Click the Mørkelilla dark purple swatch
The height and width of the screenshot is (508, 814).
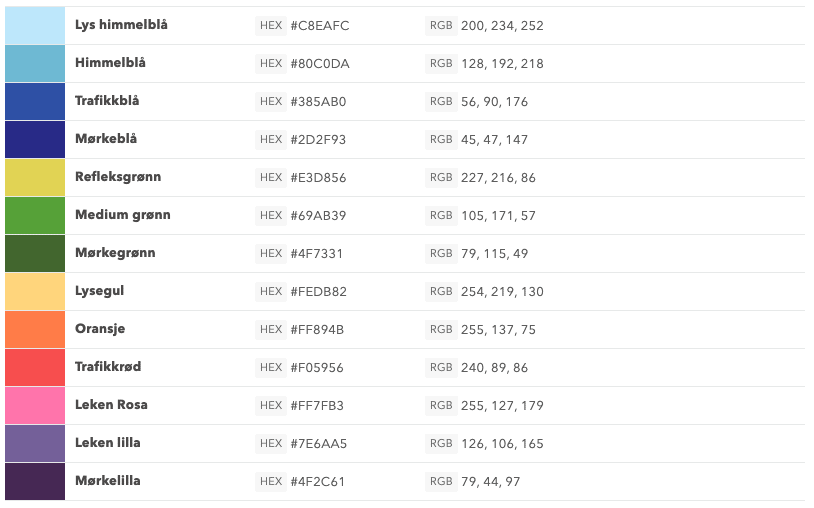35,481
